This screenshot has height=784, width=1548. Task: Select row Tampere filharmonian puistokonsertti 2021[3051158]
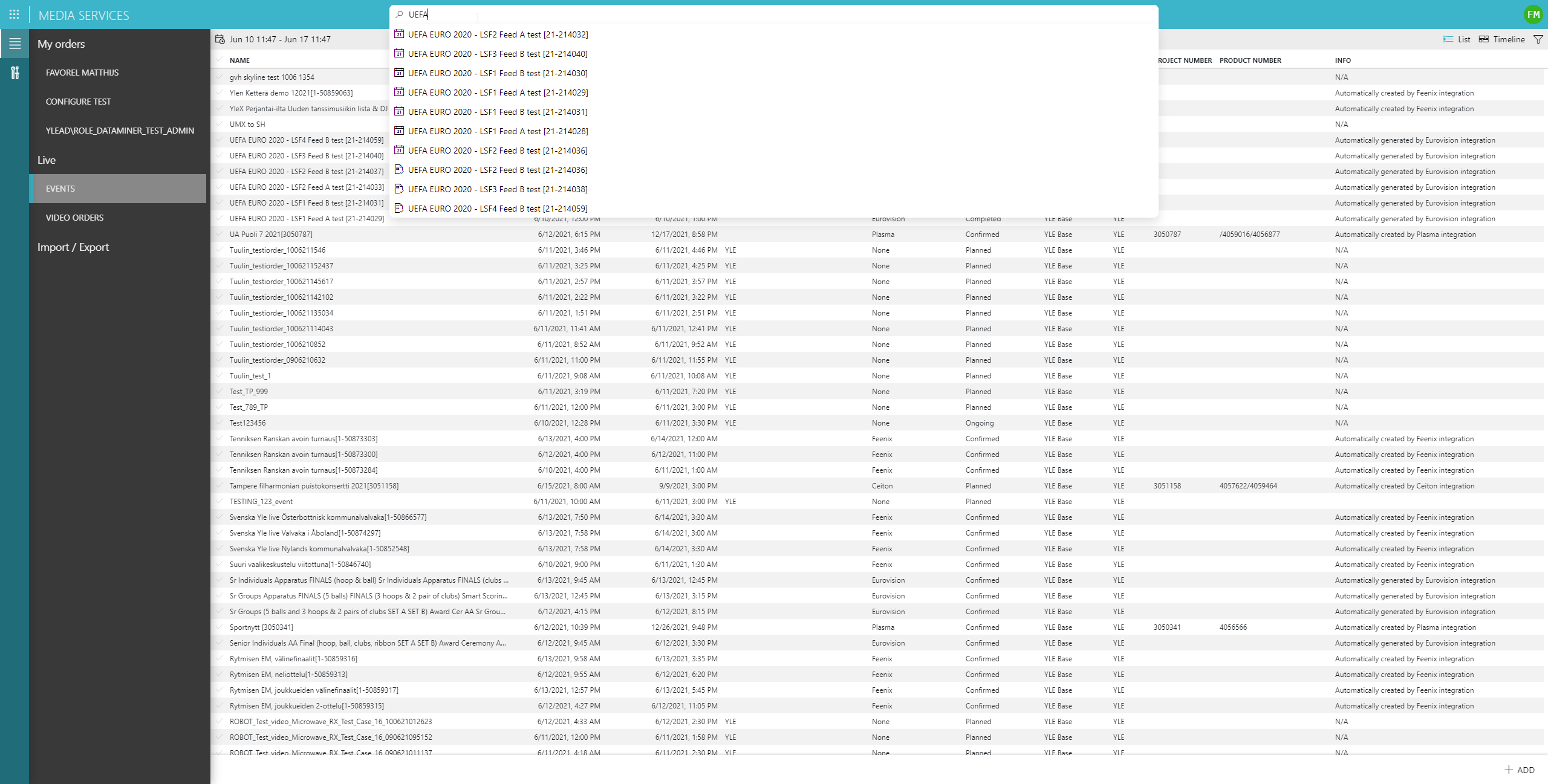877,485
